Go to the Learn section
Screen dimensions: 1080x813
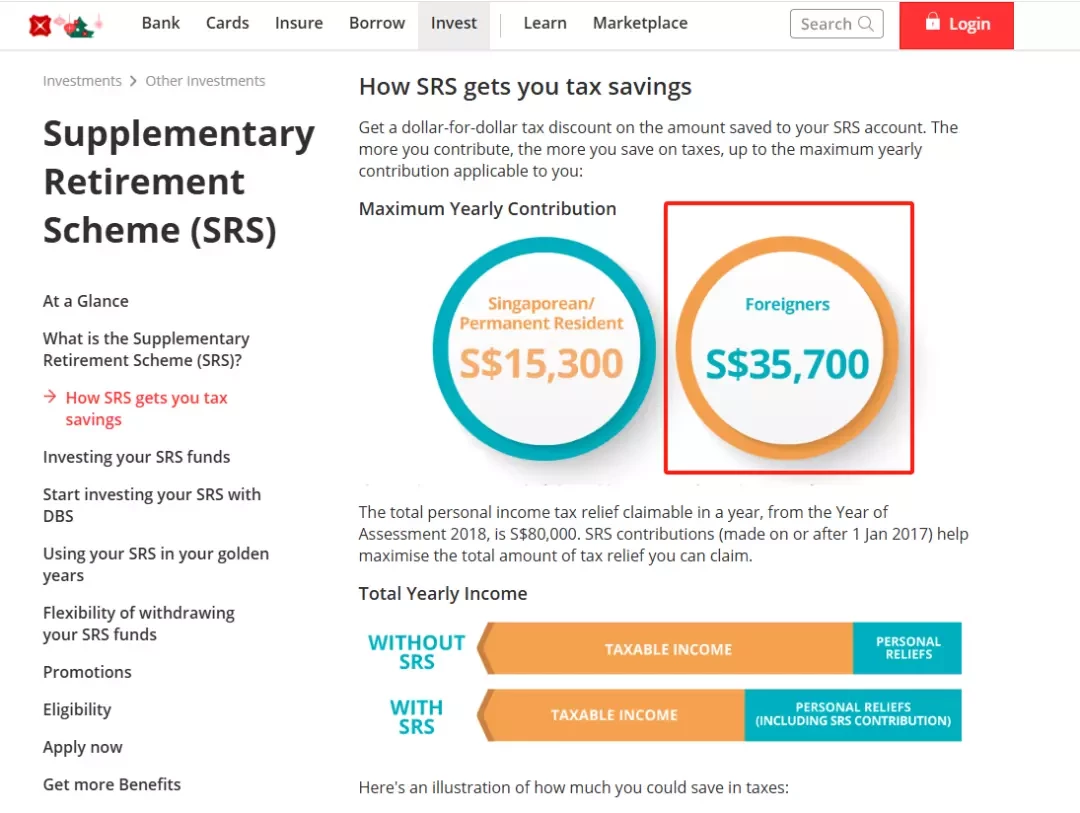[545, 23]
